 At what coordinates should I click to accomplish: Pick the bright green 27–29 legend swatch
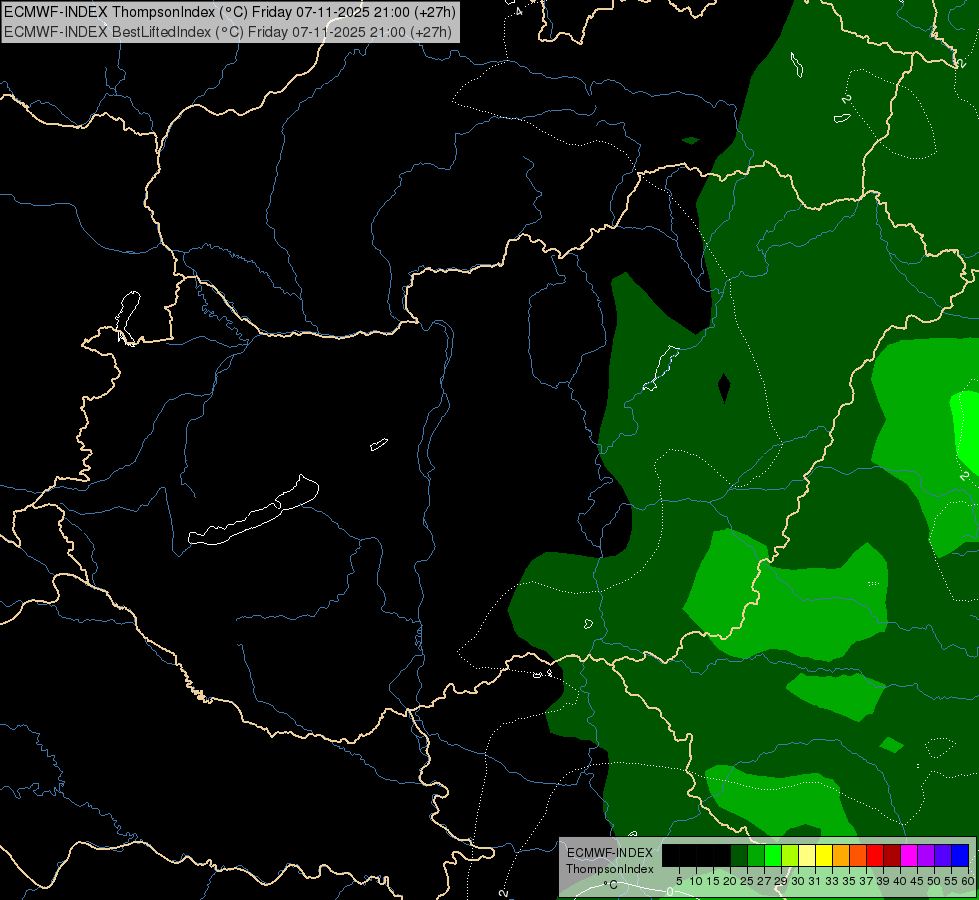773,855
